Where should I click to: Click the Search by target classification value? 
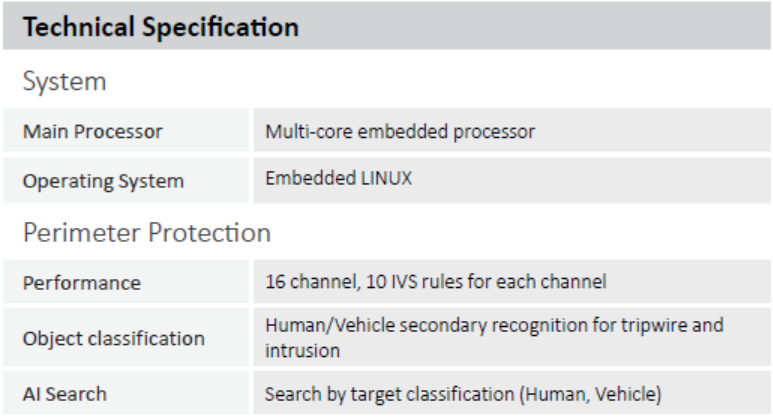tap(463, 394)
